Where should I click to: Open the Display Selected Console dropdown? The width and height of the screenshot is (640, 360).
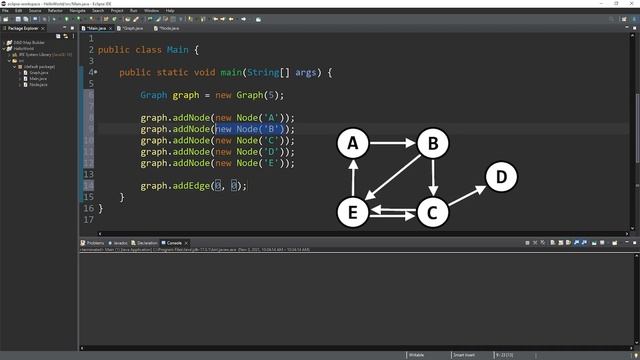(x=602, y=243)
